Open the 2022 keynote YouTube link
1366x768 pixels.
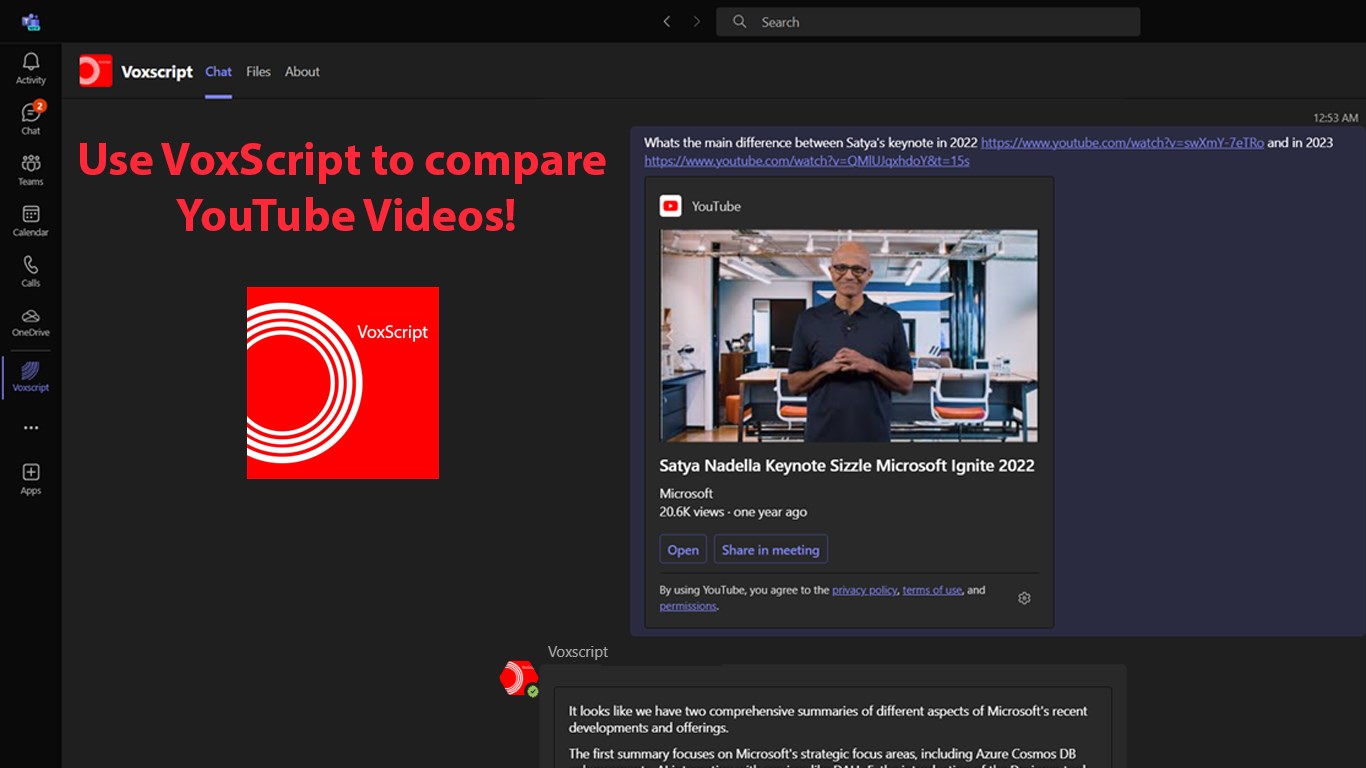1122,143
